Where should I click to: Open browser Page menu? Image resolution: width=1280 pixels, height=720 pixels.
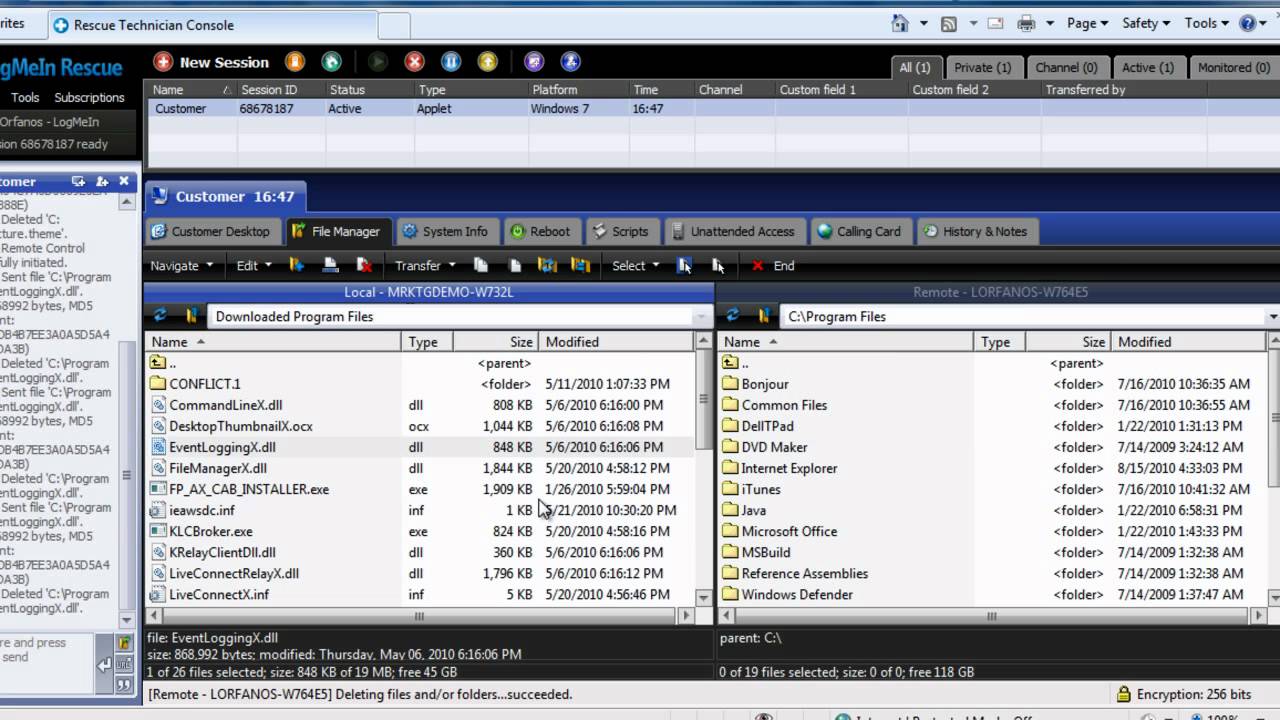[1088, 23]
